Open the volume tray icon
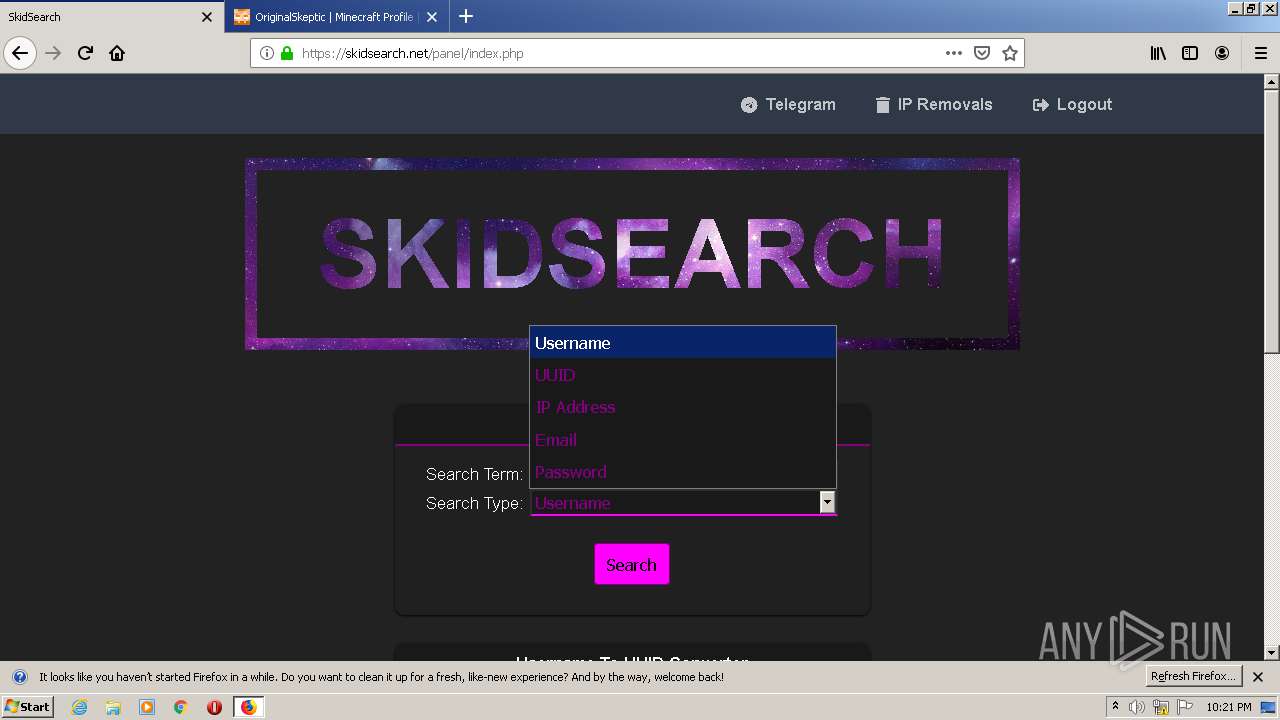The image size is (1280, 720). click(x=1137, y=707)
